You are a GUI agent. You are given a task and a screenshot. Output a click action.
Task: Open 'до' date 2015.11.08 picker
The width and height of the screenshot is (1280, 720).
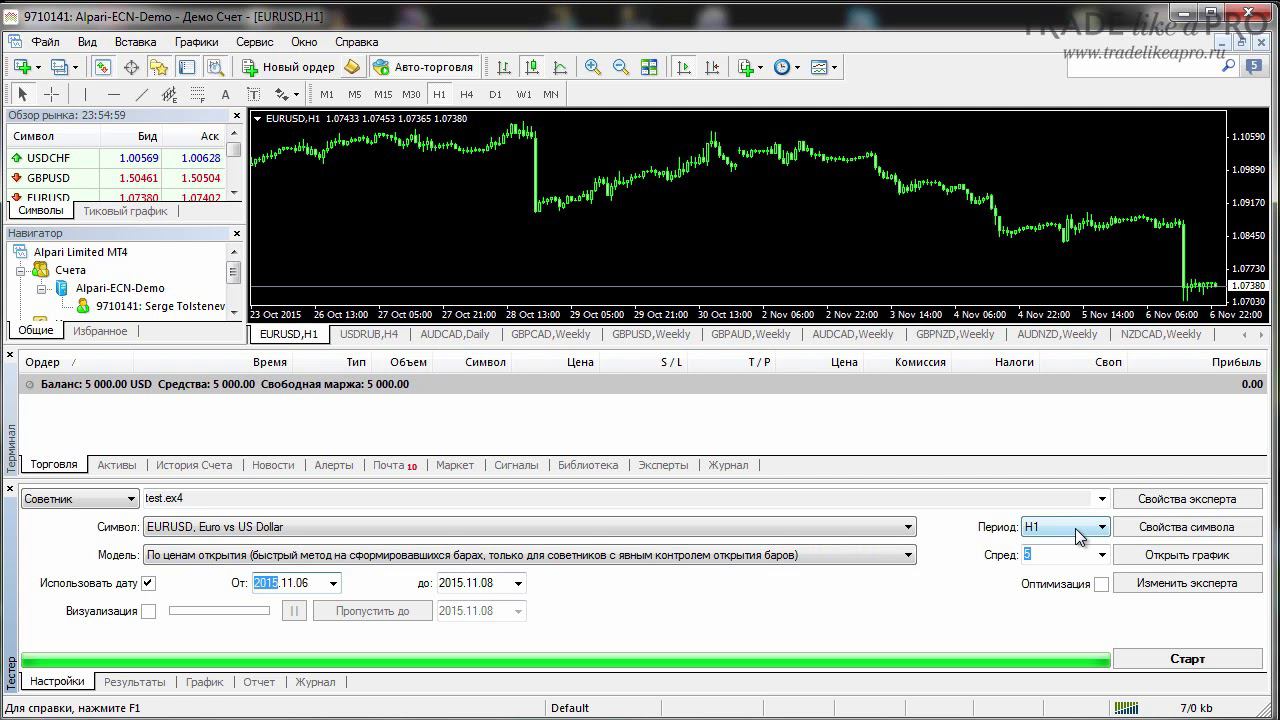[518, 583]
